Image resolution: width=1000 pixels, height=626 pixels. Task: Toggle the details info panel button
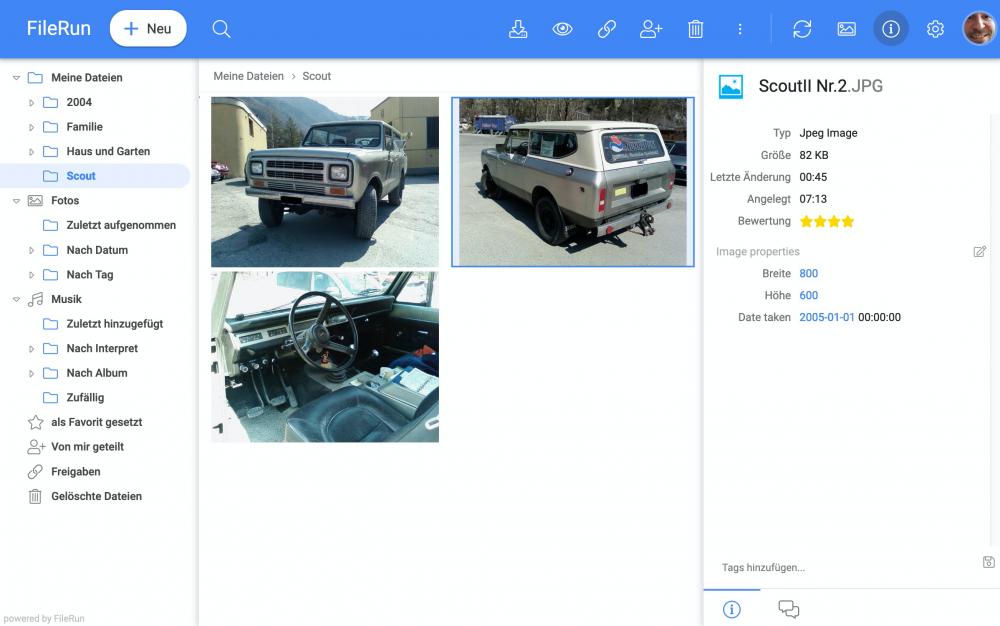point(891,29)
